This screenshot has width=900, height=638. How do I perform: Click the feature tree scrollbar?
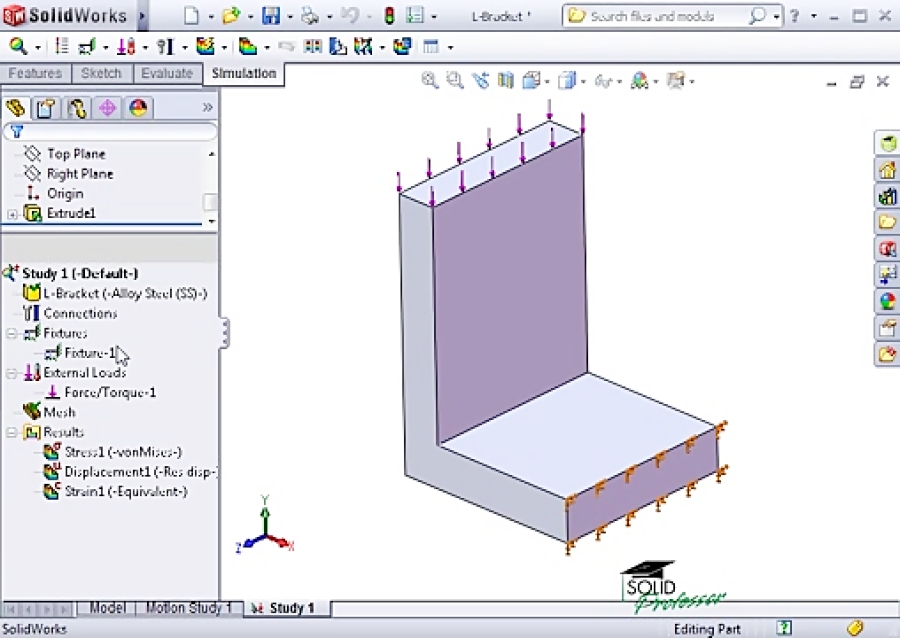(210, 200)
